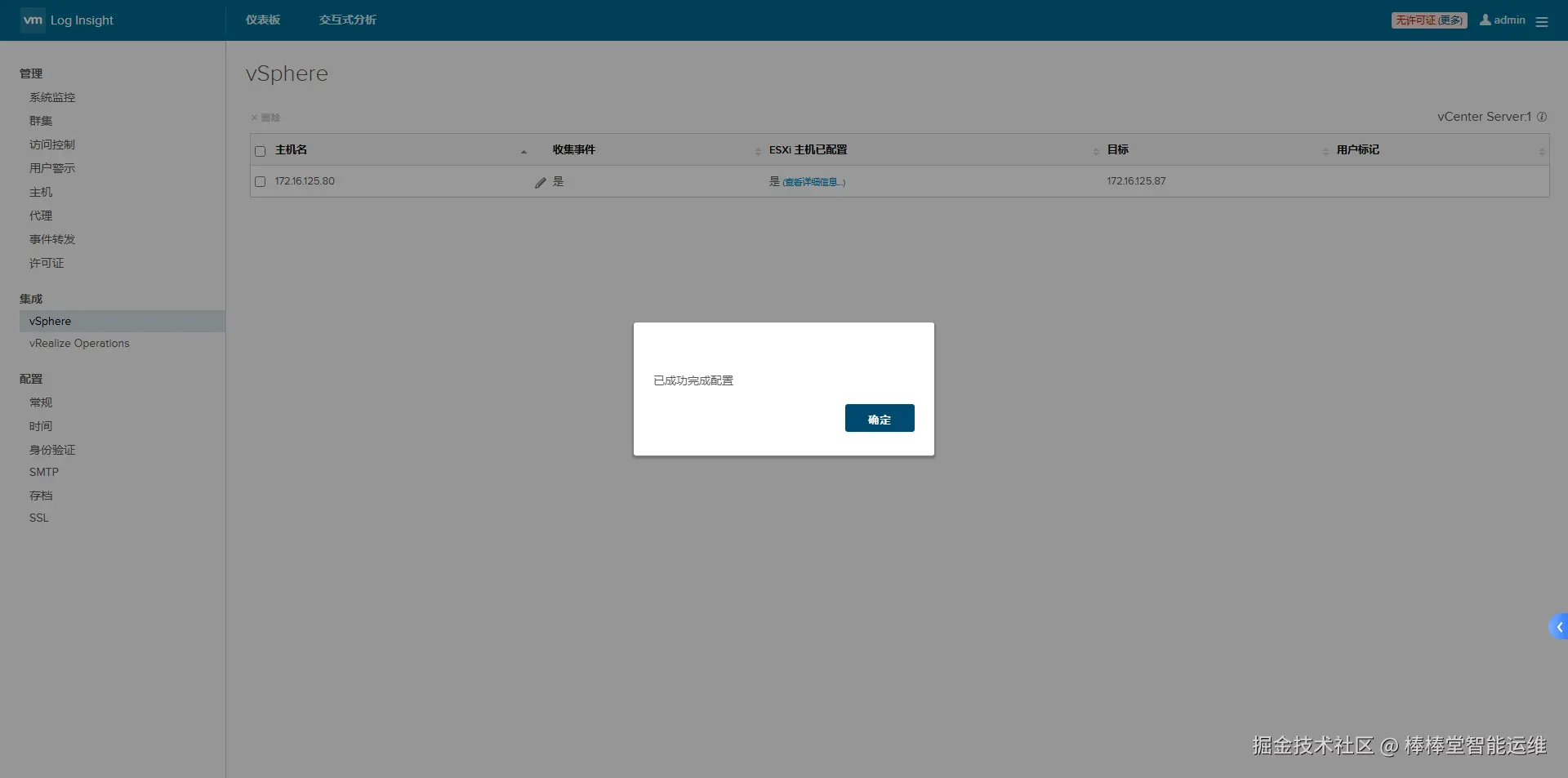The height and width of the screenshot is (778, 1568).
Task: Click the 172.16.125.87 target cell
Action: [1136, 181]
